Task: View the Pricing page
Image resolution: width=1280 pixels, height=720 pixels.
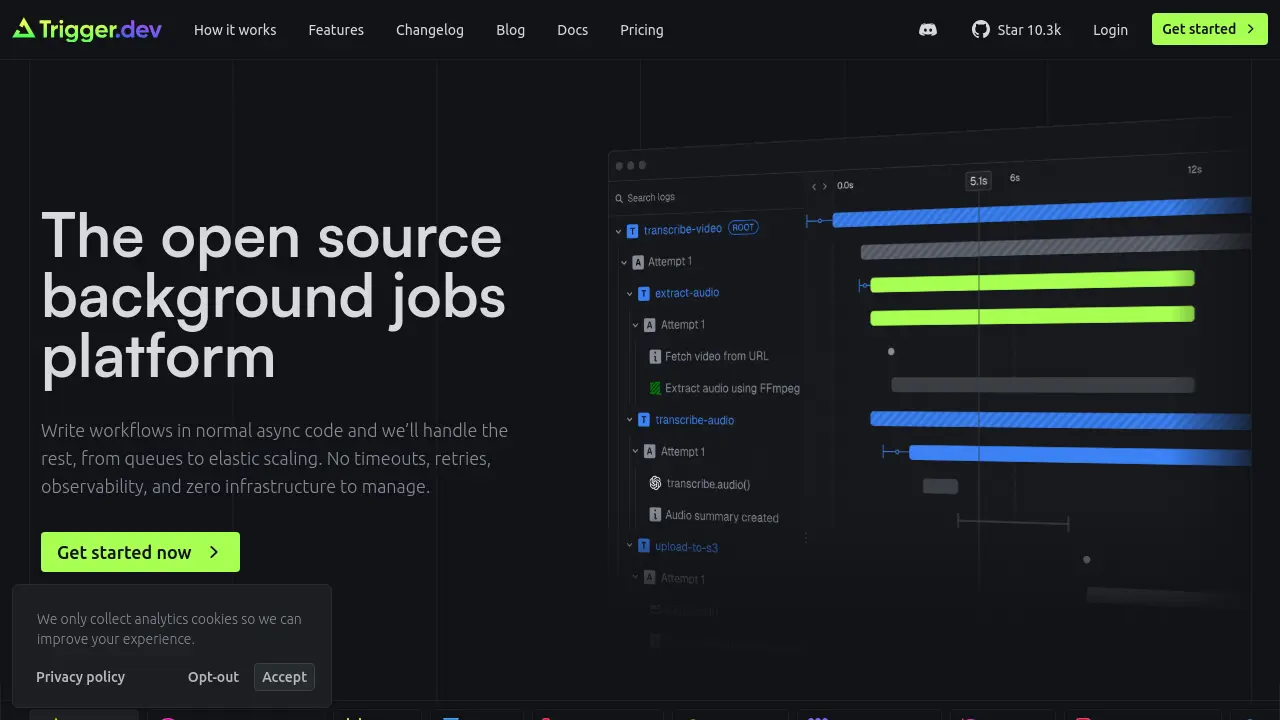Action: click(642, 30)
